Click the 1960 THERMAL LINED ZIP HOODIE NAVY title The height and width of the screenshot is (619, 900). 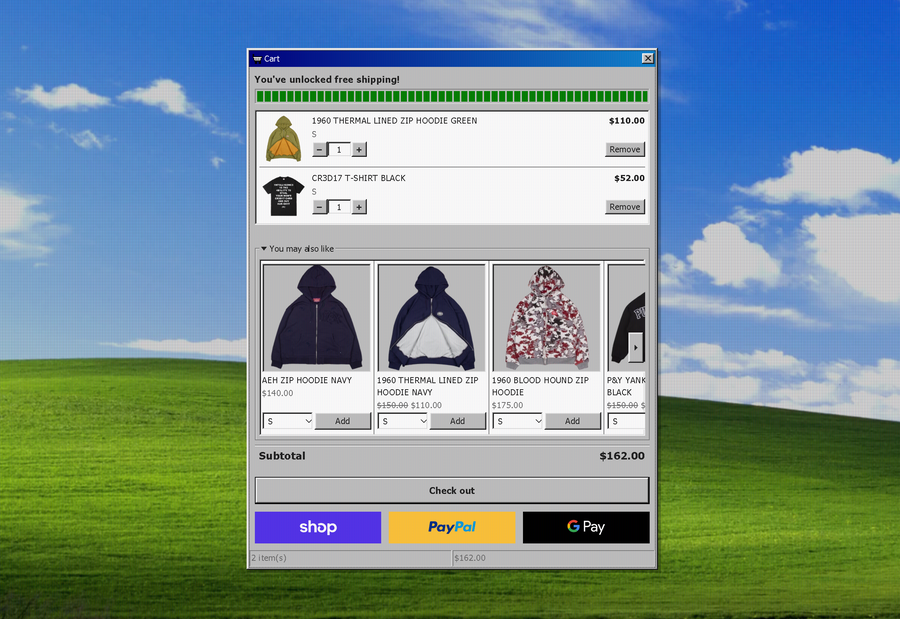click(428, 386)
